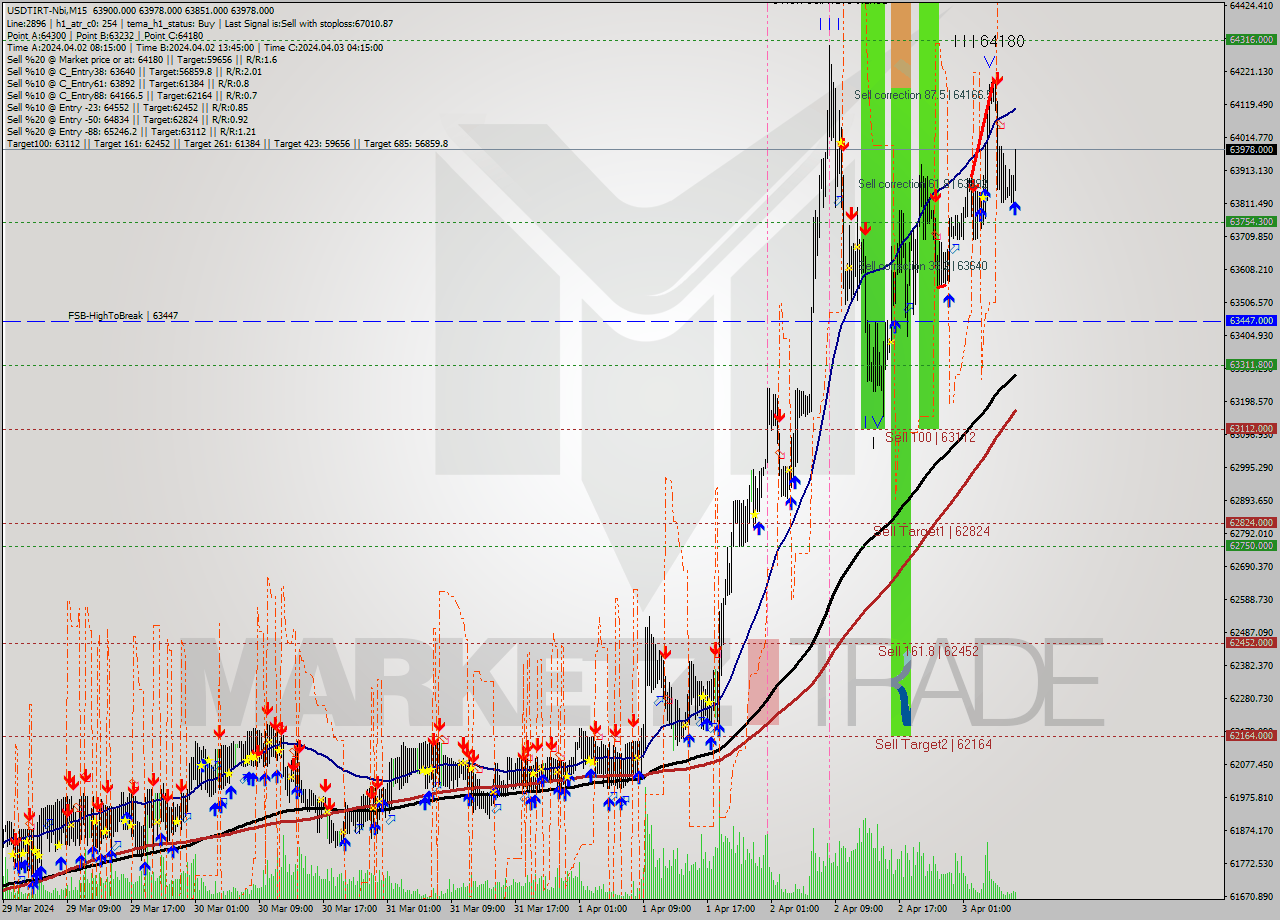Screen dimensions: 1280x920
Task: Select the 'Line:2896 | h1_atr_c0' status line
Action: tap(199, 23)
